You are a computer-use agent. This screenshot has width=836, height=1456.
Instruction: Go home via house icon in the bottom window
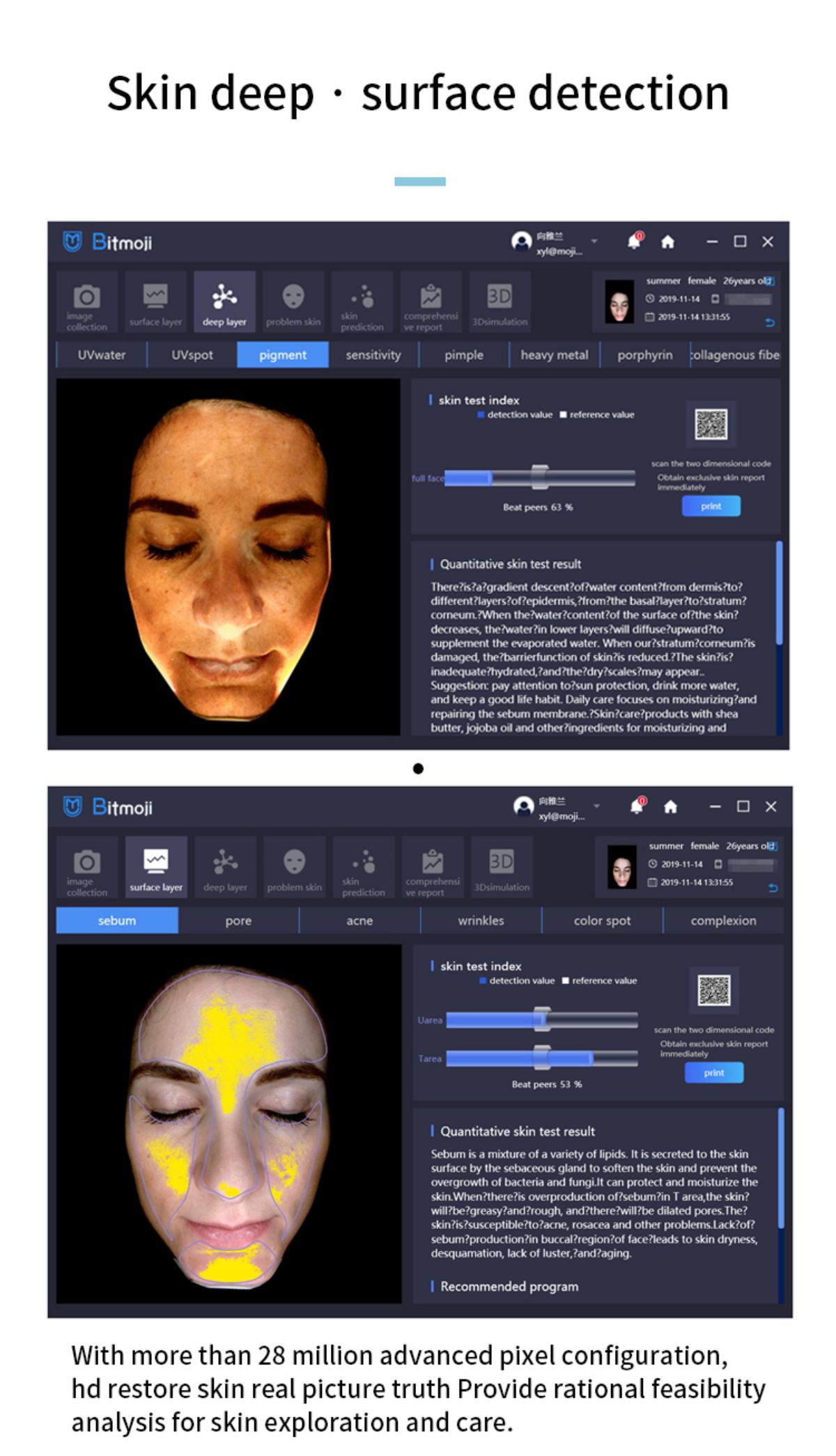(670, 806)
